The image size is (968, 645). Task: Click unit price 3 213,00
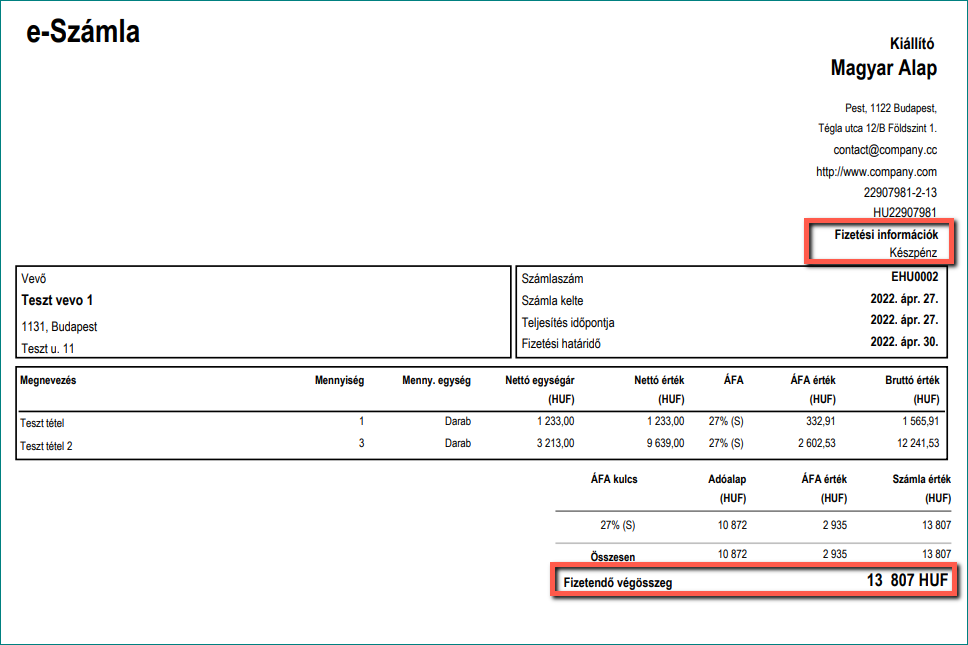555,443
